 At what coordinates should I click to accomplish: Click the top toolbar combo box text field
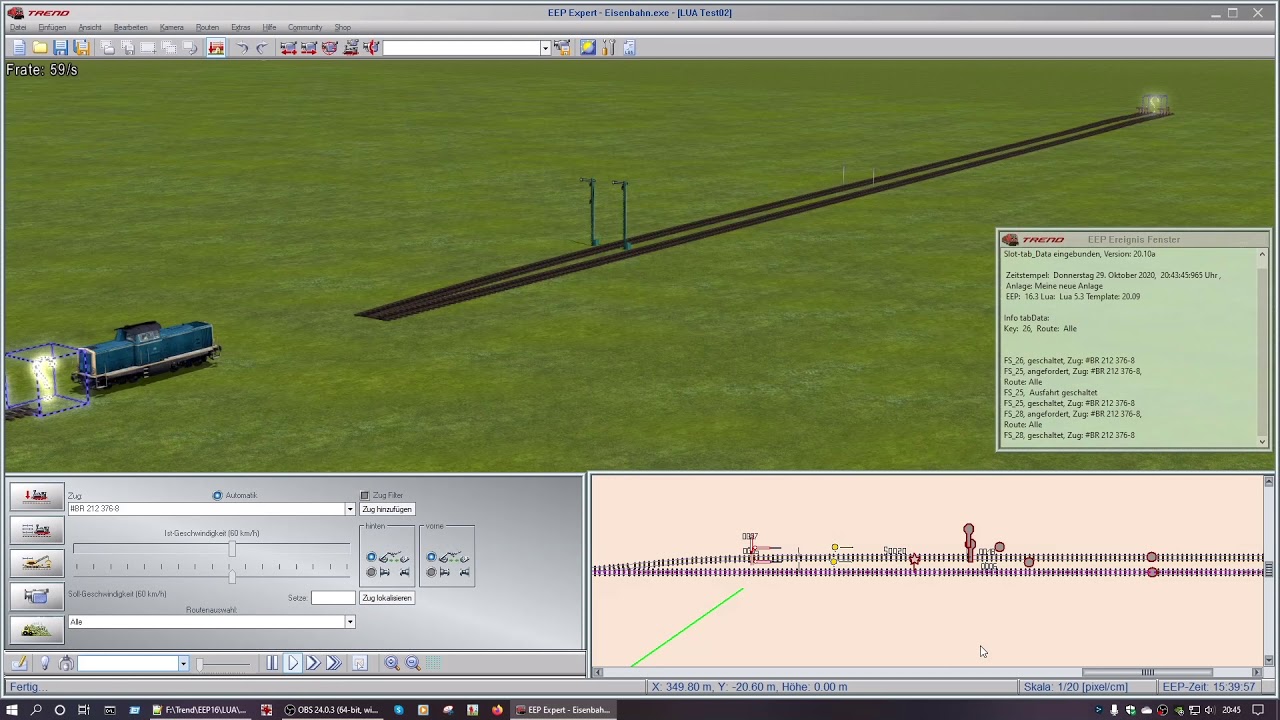pyautogui.click(x=461, y=48)
